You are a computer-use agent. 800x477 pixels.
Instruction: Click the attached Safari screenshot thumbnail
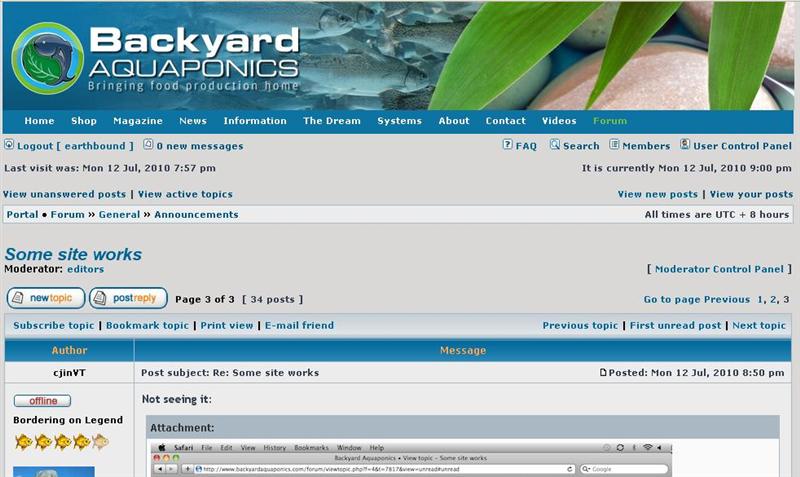(410, 458)
